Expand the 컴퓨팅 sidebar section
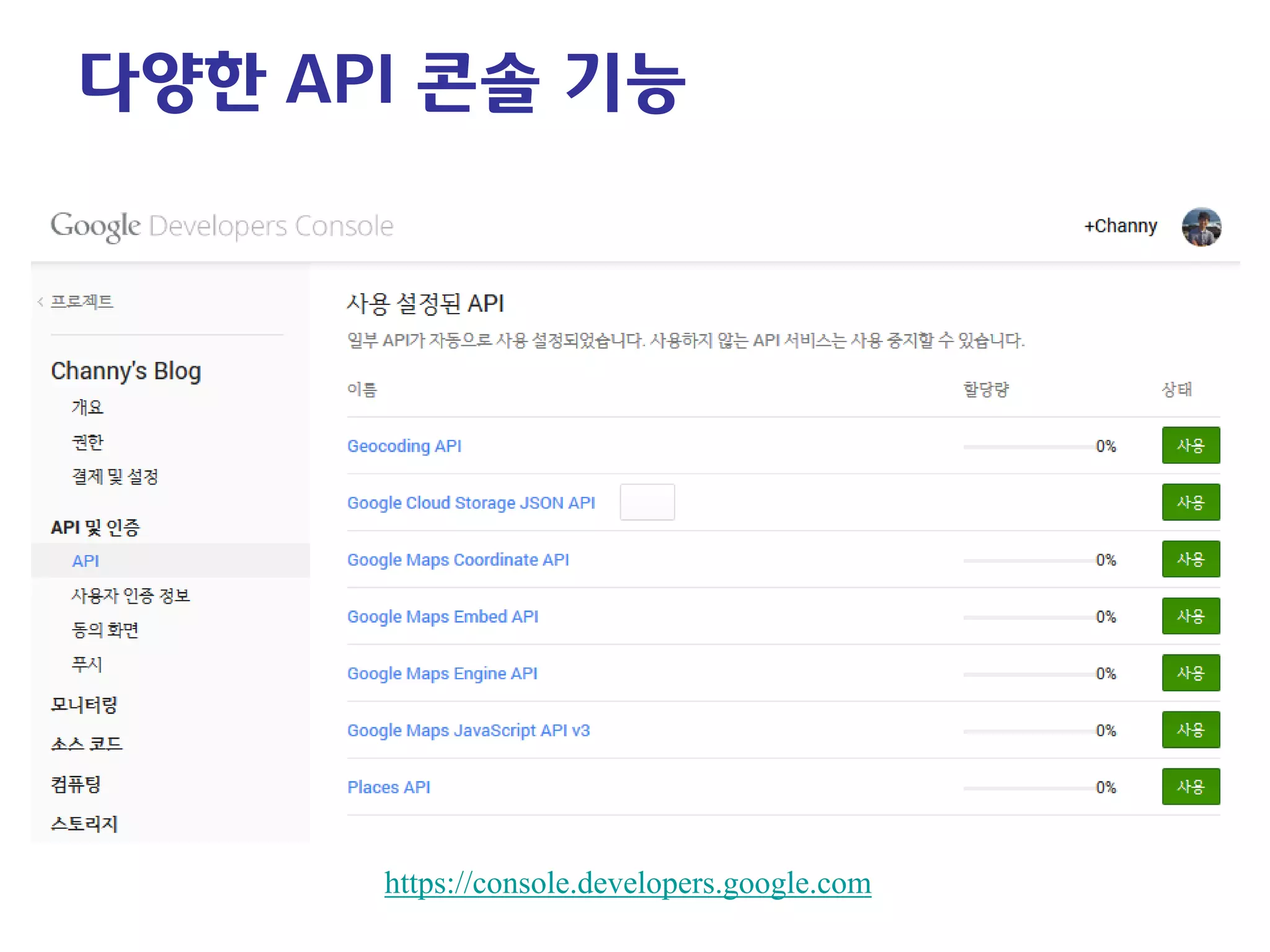The width and height of the screenshot is (1270, 952). click(76, 785)
